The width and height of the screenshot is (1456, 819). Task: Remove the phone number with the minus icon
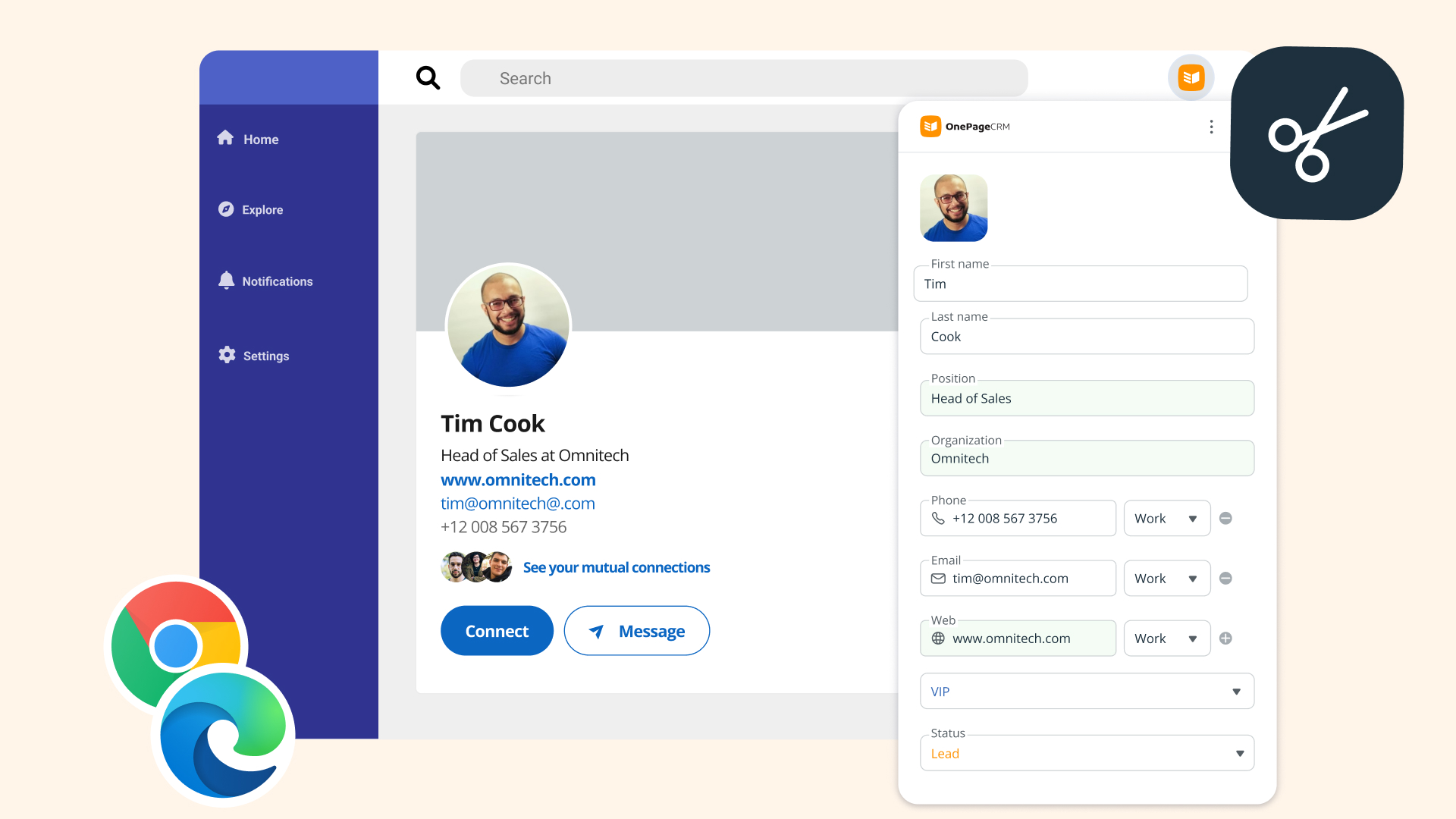1225,519
